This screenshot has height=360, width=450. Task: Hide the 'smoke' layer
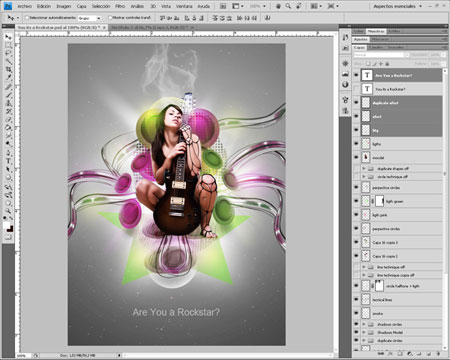pyautogui.click(x=356, y=313)
